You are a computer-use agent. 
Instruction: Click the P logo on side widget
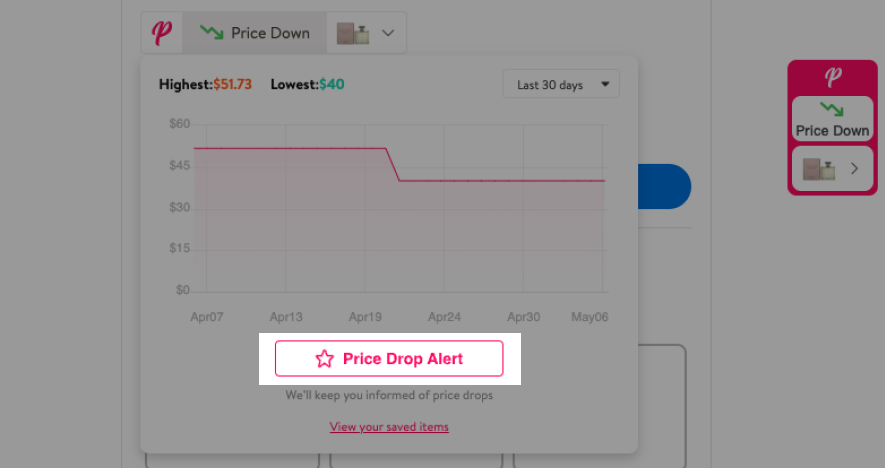pos(833,76)
